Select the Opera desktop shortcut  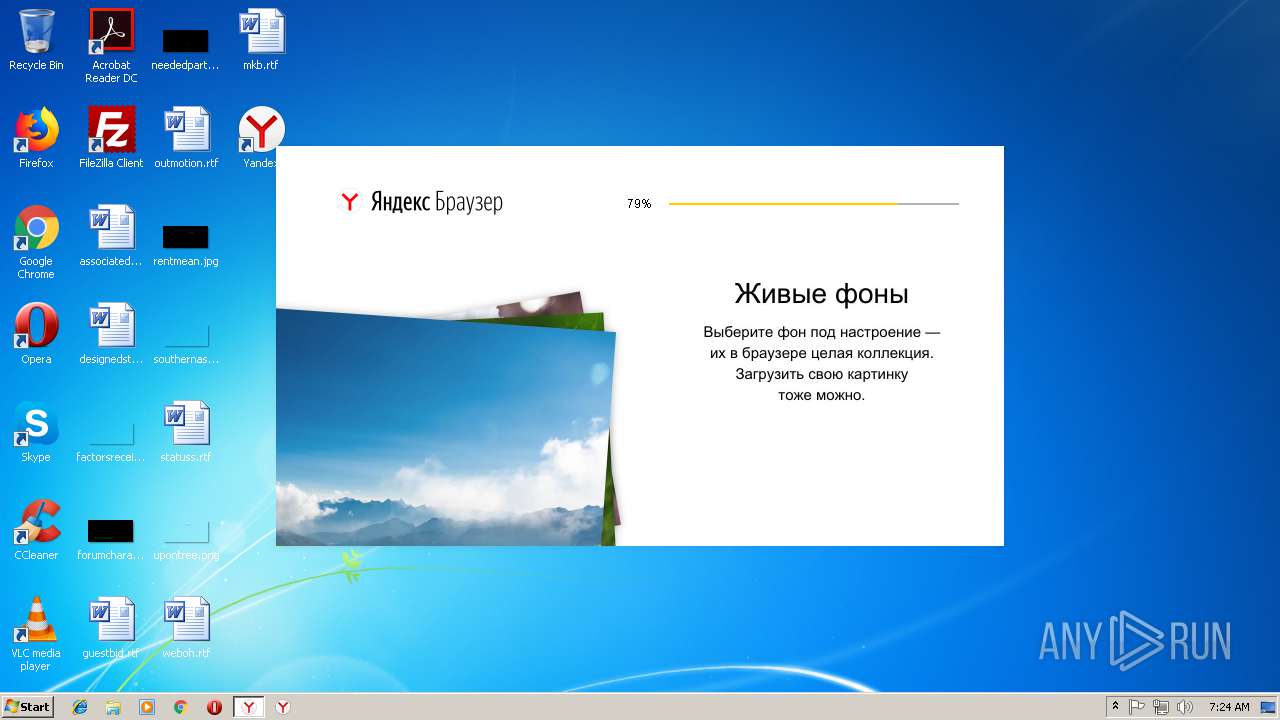coord(36,334)
